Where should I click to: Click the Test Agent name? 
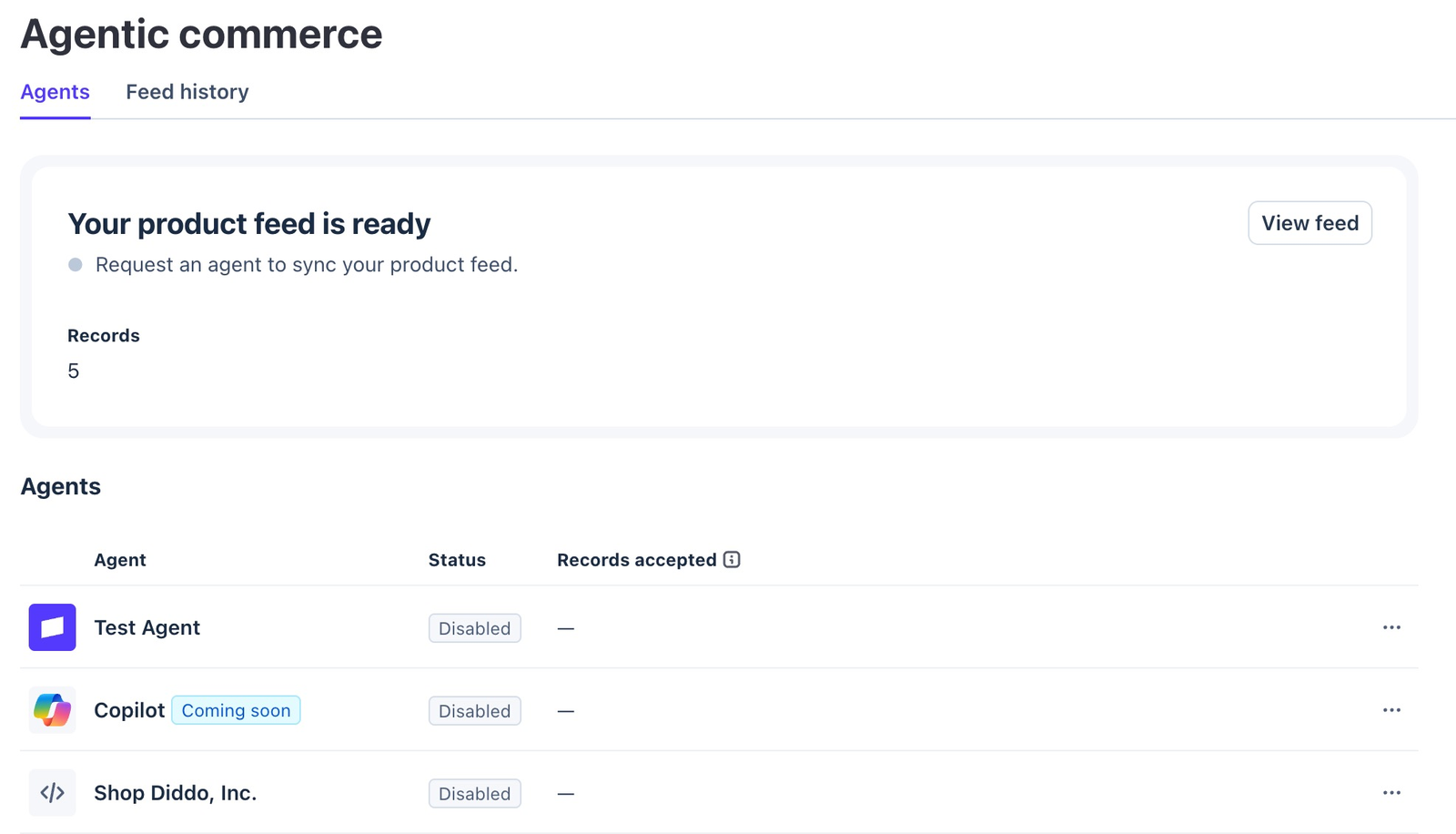147,628
